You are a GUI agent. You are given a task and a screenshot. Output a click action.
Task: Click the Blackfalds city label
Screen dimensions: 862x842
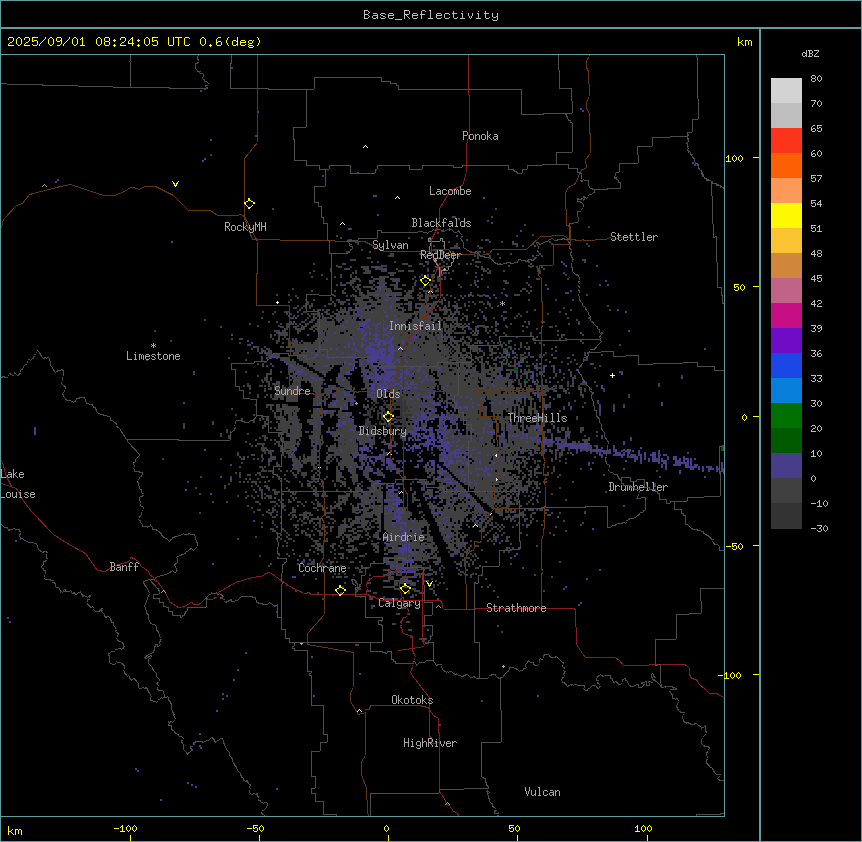pos(441,223)
